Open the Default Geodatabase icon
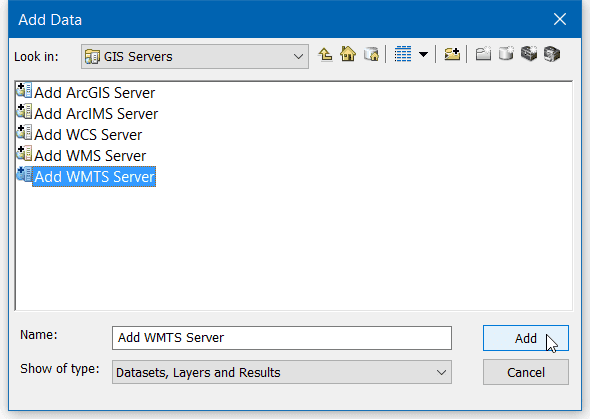The height and width of the screenshot is (419, 590). pos(371,54)
